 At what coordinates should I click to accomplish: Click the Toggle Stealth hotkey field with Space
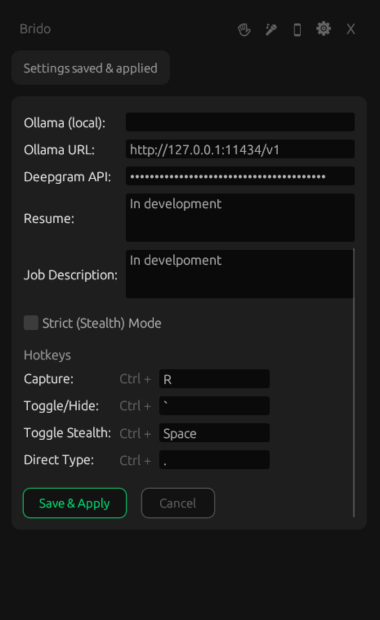(x=214, y=433)
